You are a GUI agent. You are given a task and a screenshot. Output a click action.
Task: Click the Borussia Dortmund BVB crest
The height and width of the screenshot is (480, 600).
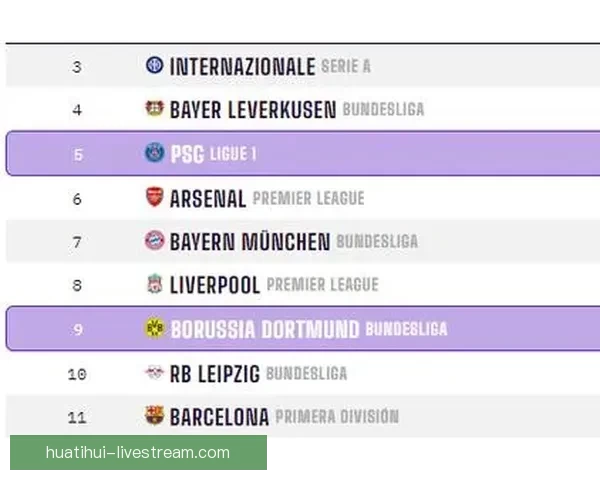[154, 329]
